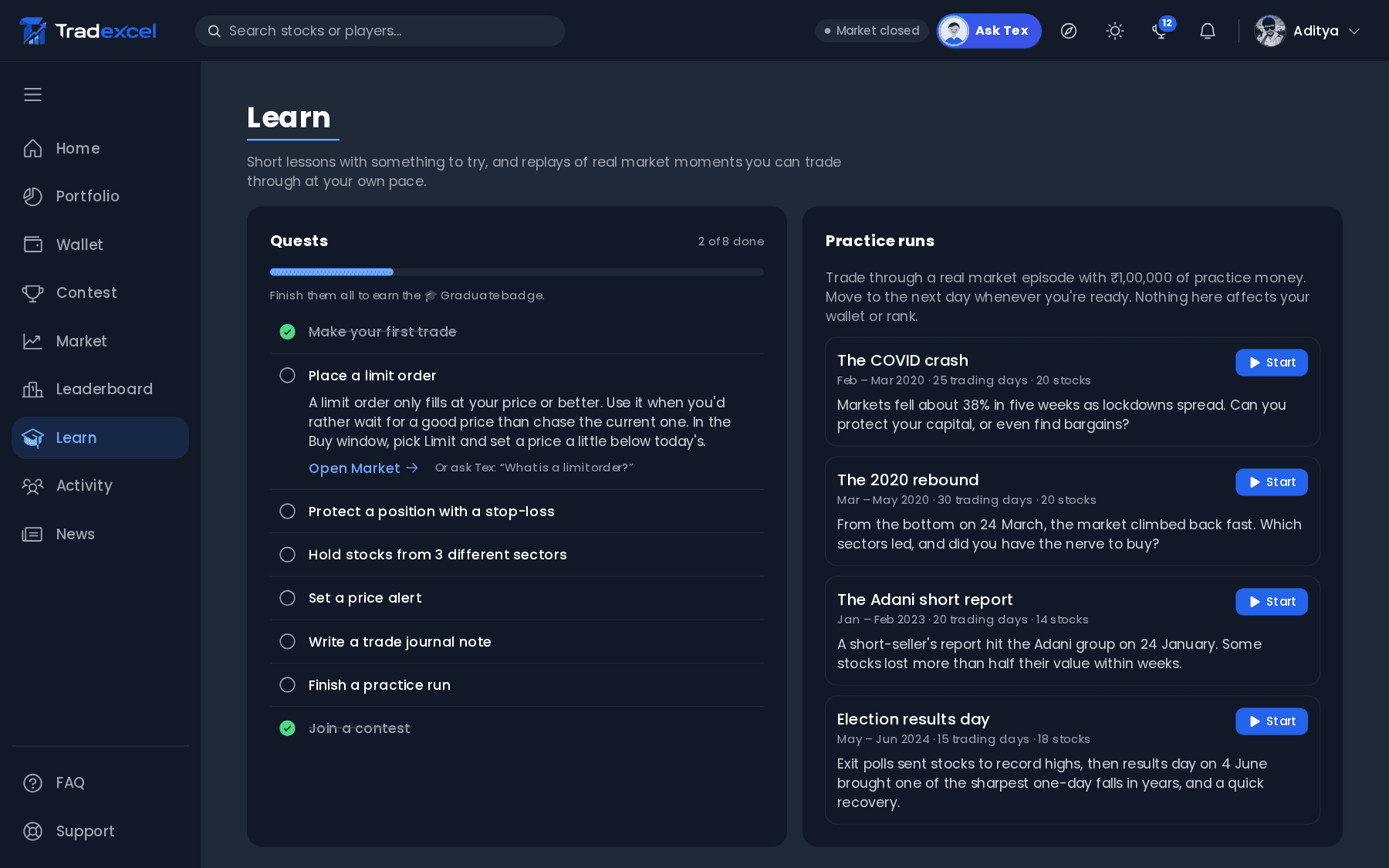Focus the search stocks or players field
Screen dimensions: 1389x868
click(x=380, y=31)
